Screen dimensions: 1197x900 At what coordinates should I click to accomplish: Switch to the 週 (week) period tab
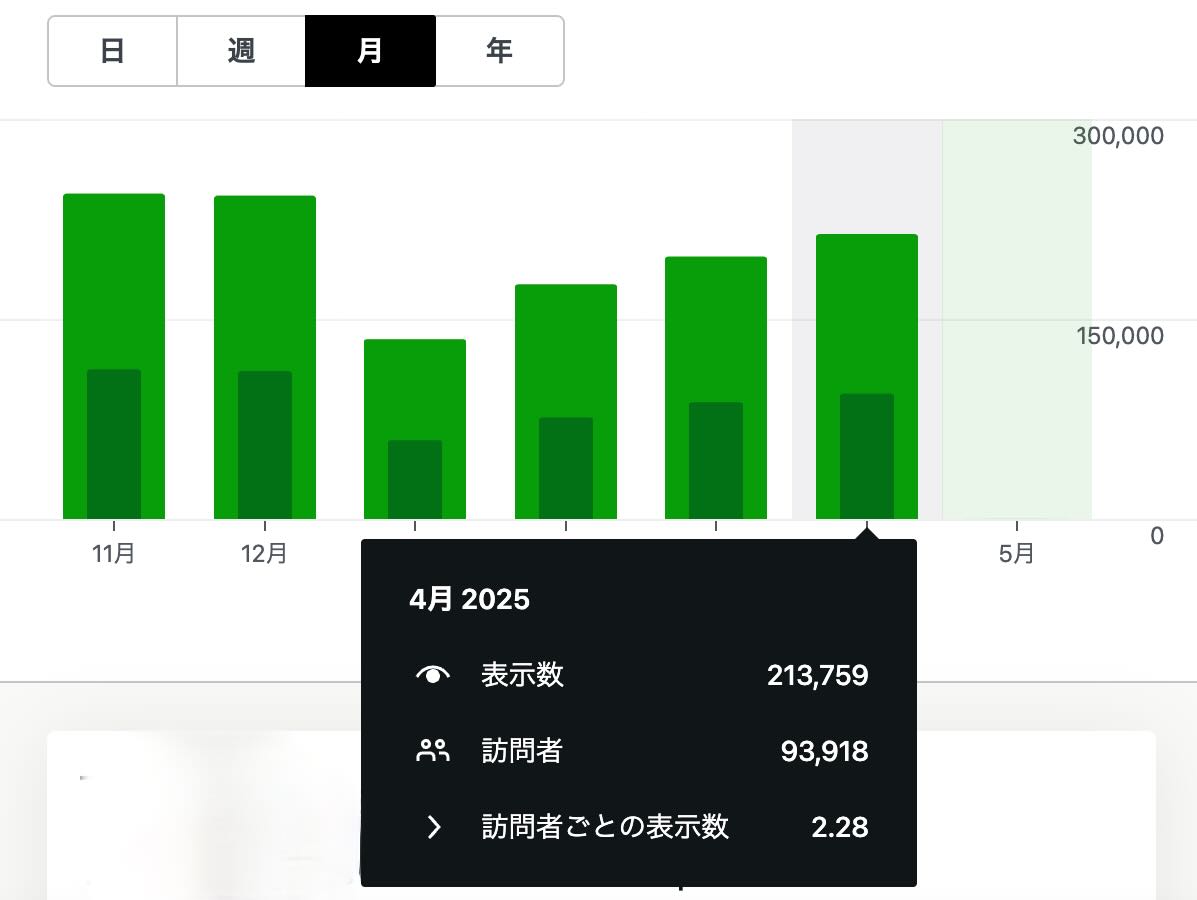241,51
